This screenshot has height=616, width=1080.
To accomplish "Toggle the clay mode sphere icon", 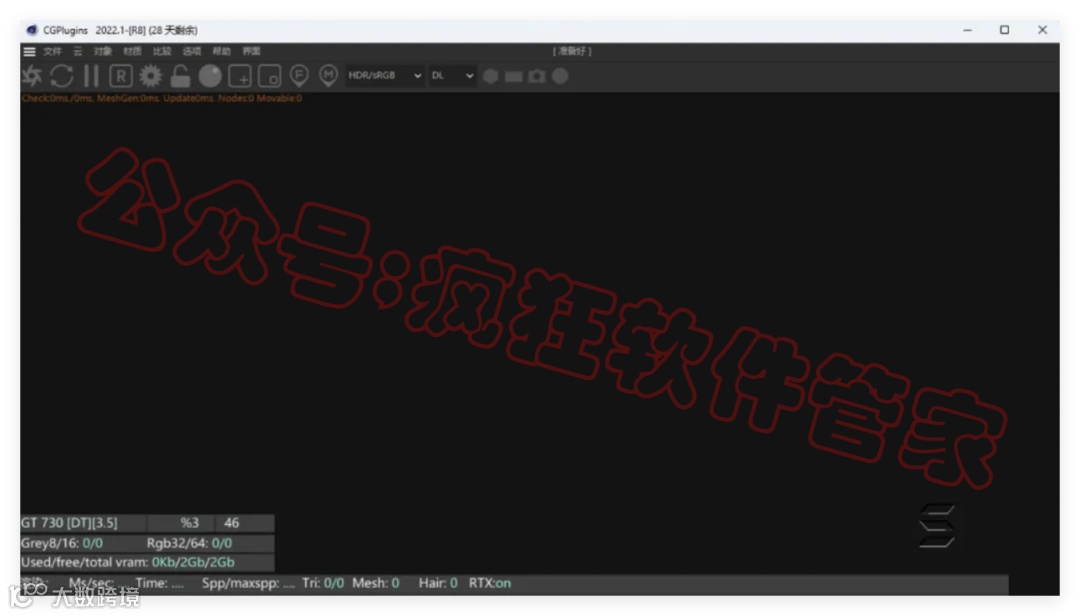I will pos(210,76).
